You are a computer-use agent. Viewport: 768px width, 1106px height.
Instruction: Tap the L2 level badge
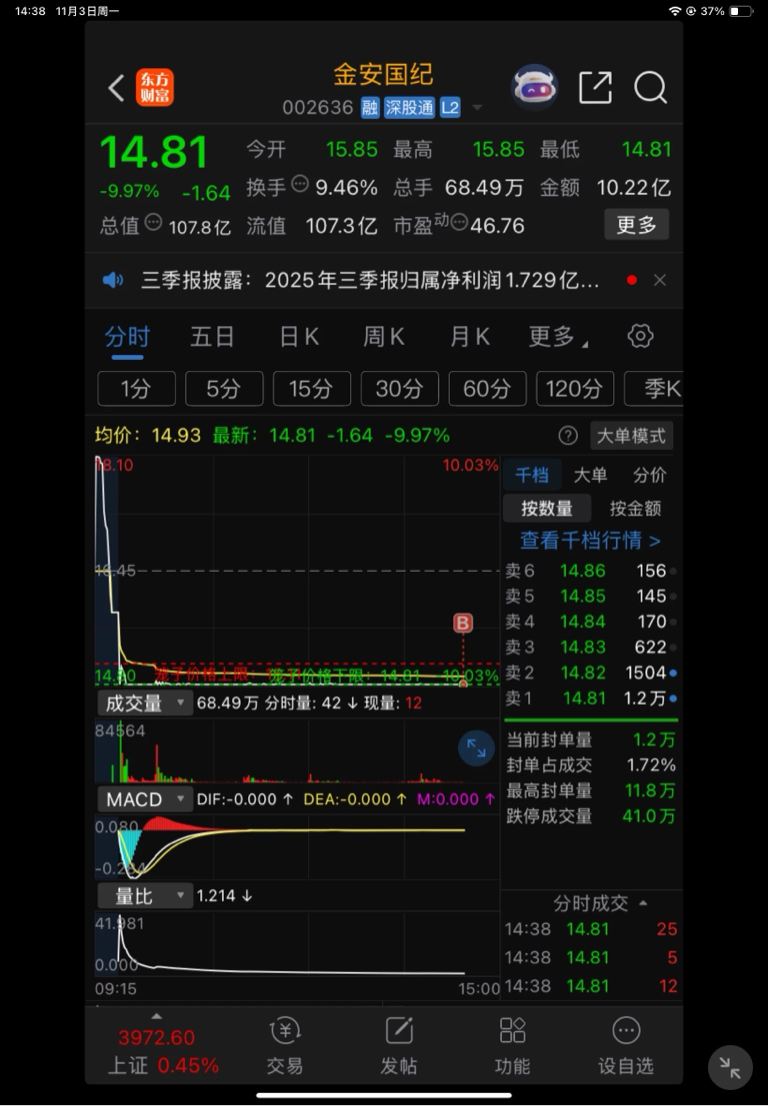pos(450,107)
